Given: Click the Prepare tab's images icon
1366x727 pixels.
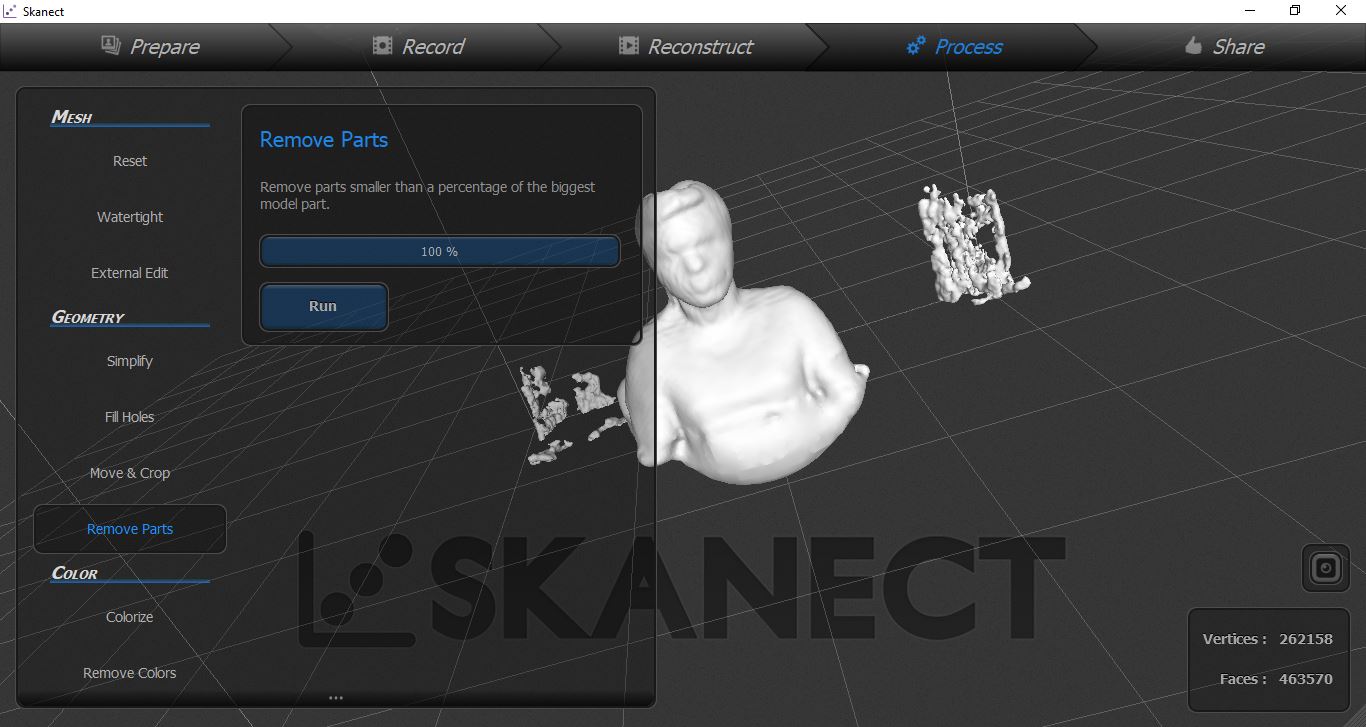Looking at the screenshot, I should point(111,46).
